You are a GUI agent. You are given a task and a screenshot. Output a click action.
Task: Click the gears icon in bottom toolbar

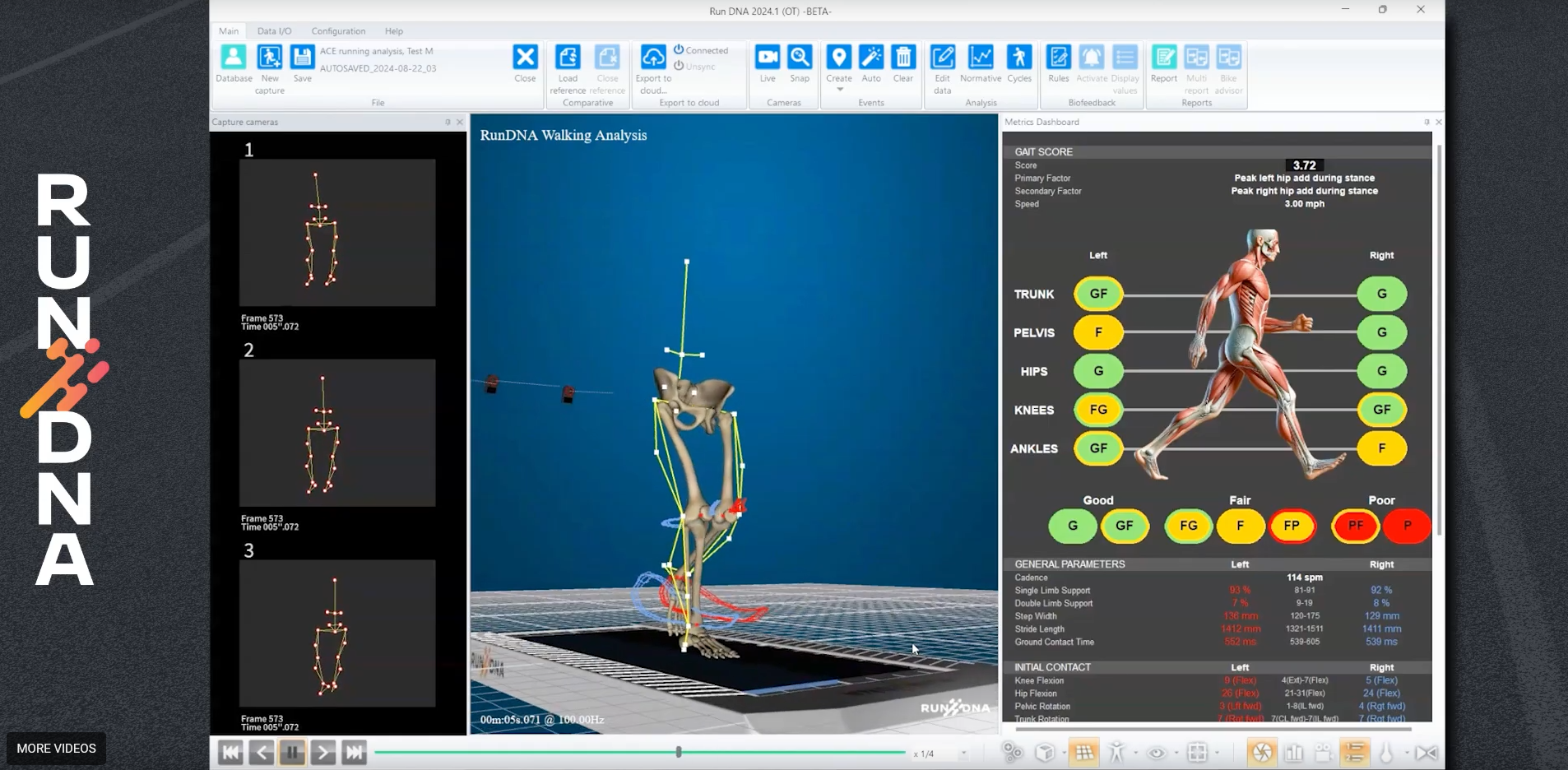[1012, 752]
